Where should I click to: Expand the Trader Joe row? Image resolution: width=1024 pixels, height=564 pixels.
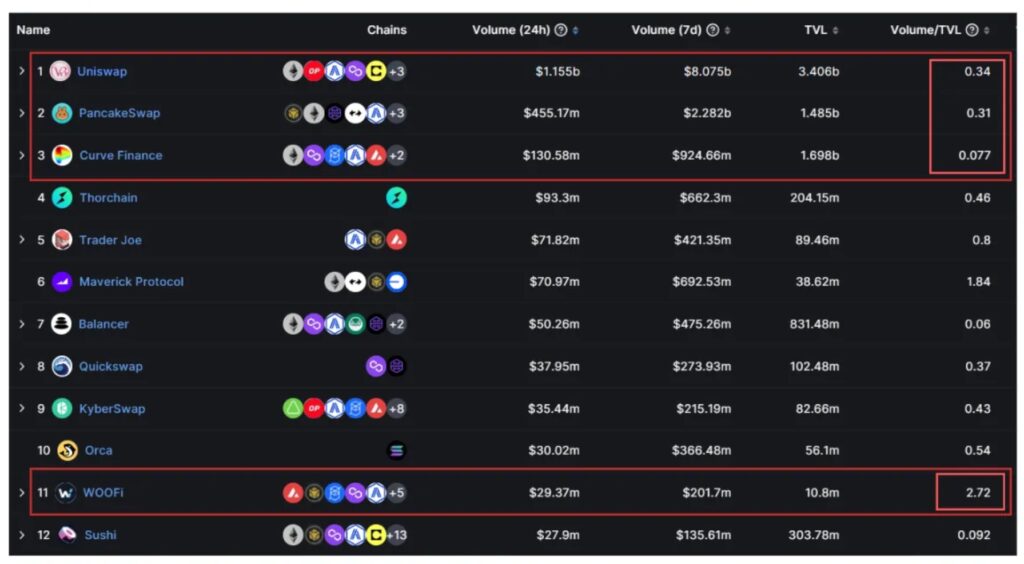pos(22,240)
